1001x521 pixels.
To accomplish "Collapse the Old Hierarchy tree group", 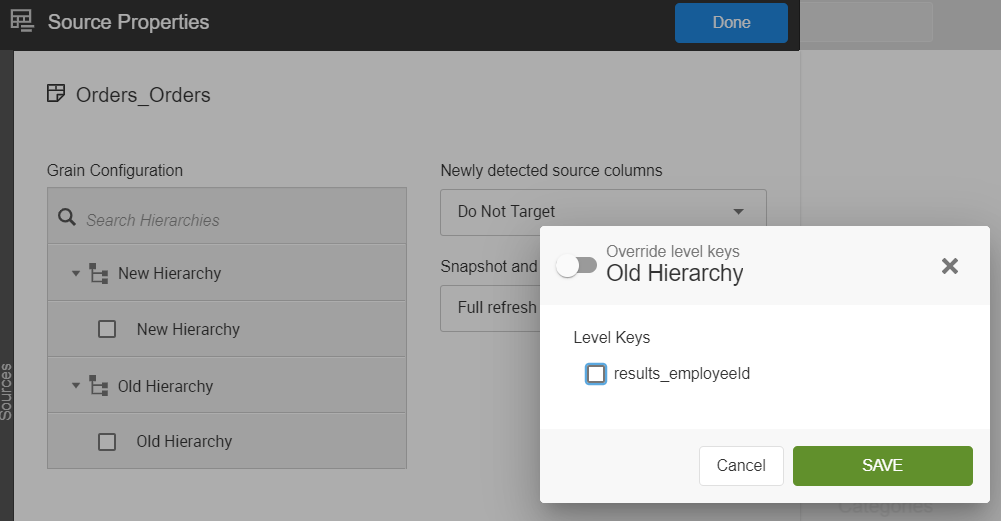I will pyautogui.click(x=76, y=386).
